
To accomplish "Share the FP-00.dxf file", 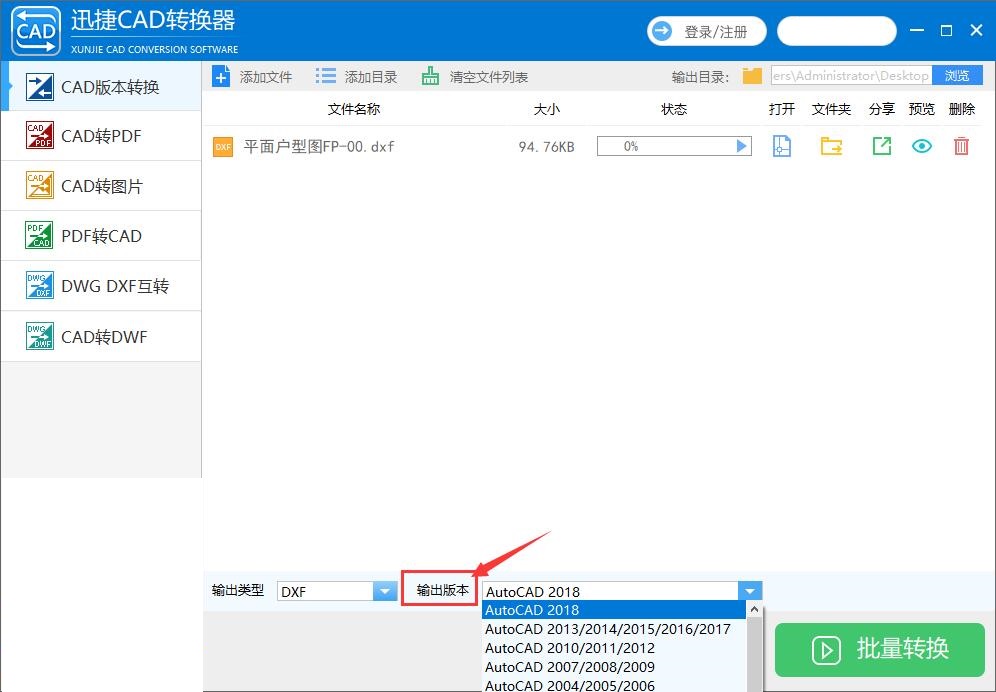I will click(881, 146).
